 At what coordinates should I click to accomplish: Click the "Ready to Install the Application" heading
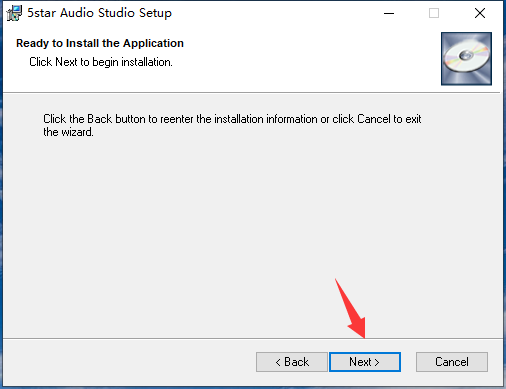pos(100,43)
